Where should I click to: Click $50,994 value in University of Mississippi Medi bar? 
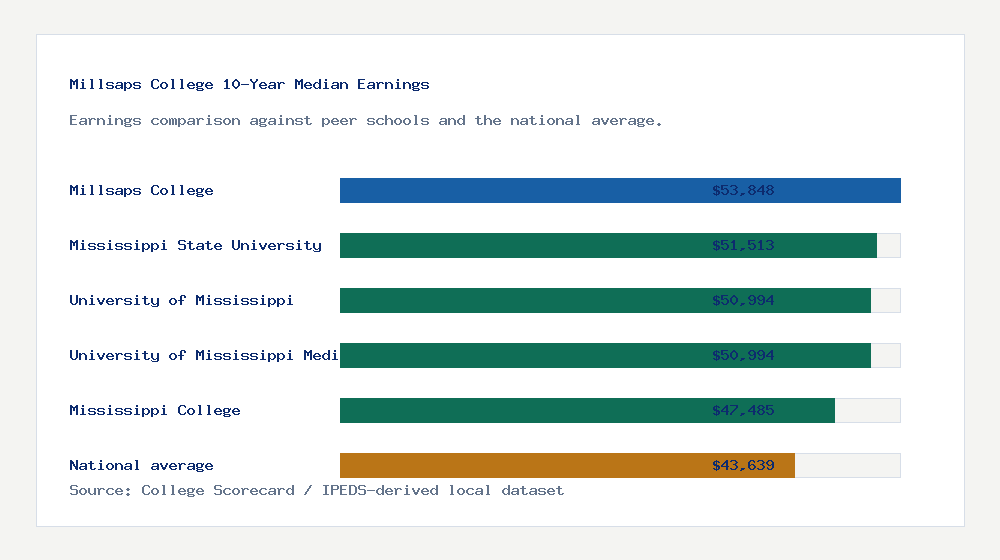pos(743,355)
